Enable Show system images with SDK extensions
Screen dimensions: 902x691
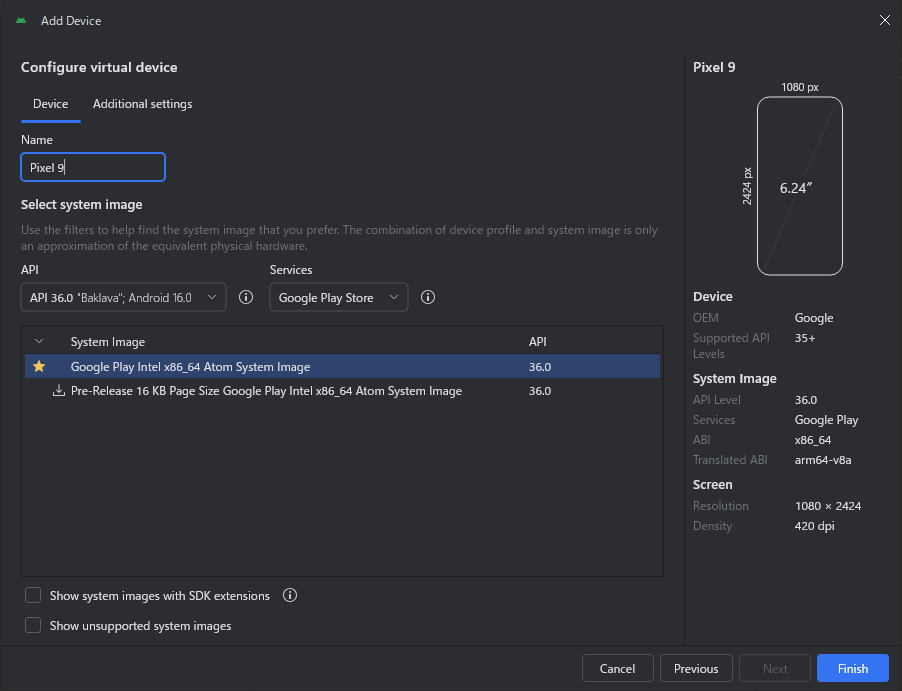click(33, 595)
